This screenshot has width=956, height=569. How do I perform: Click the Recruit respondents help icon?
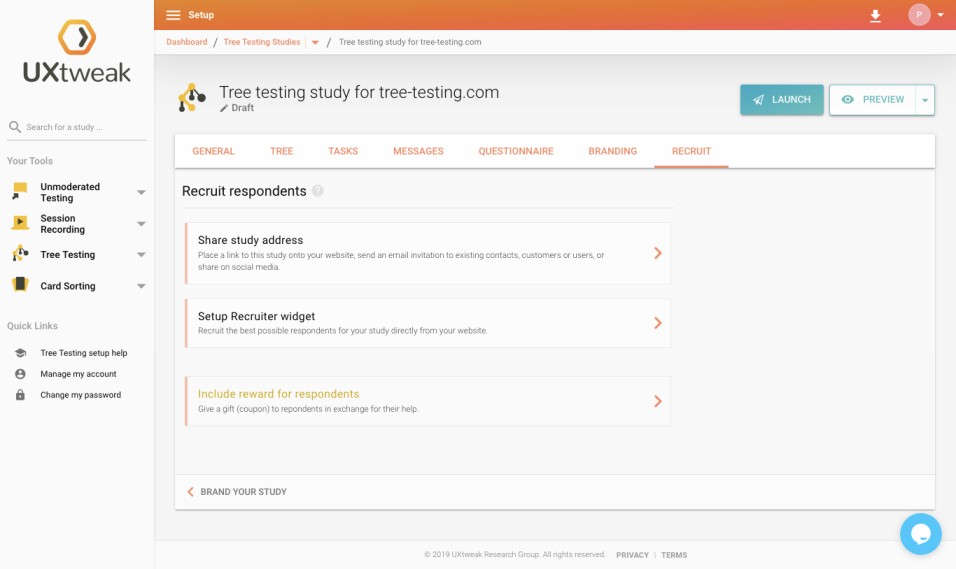tap(318, 191)
